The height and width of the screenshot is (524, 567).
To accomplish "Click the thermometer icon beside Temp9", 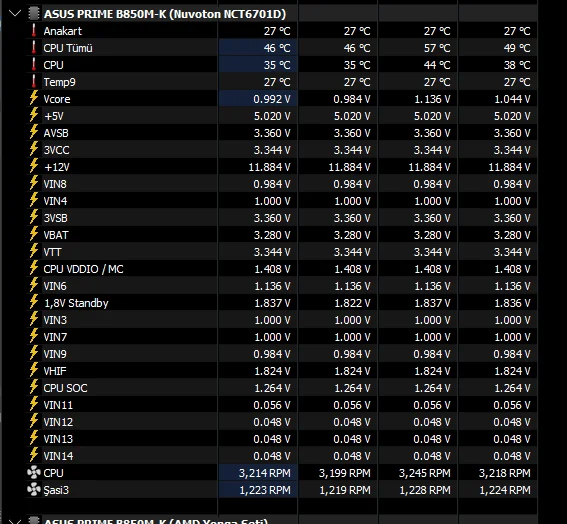I will (x=34, y=82).
